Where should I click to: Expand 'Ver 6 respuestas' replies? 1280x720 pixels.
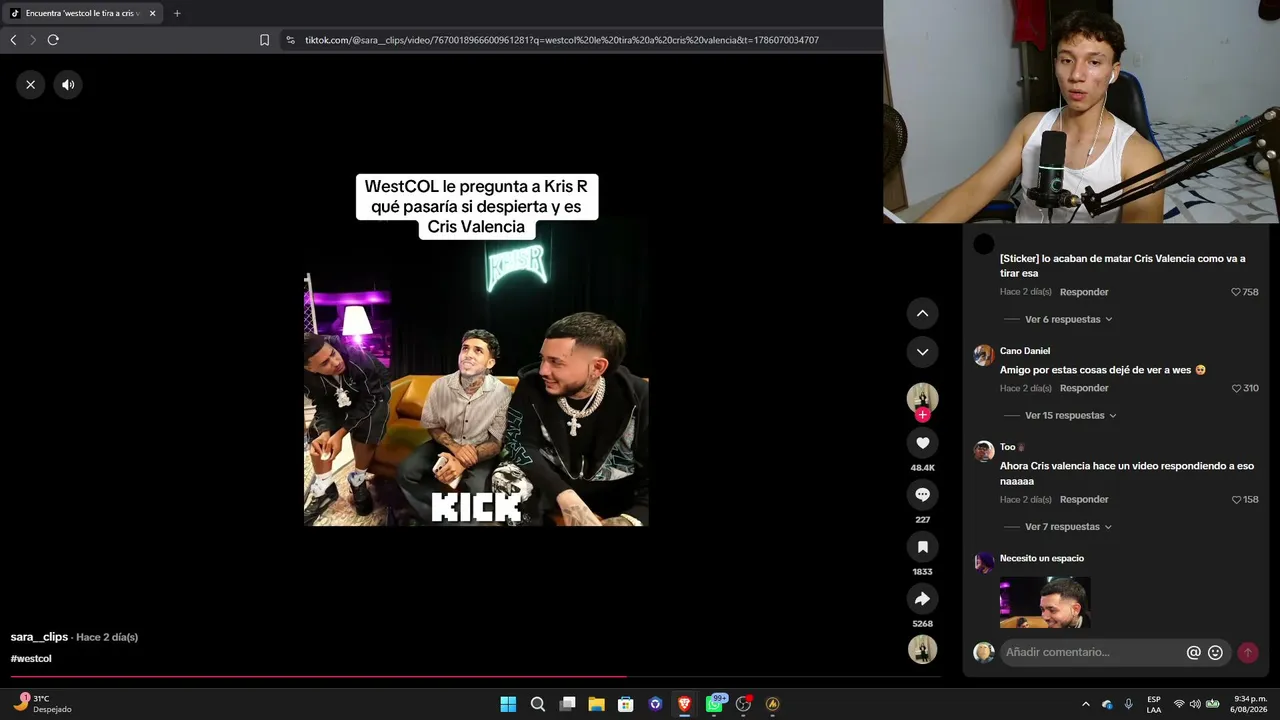(x=1068, y=320)
